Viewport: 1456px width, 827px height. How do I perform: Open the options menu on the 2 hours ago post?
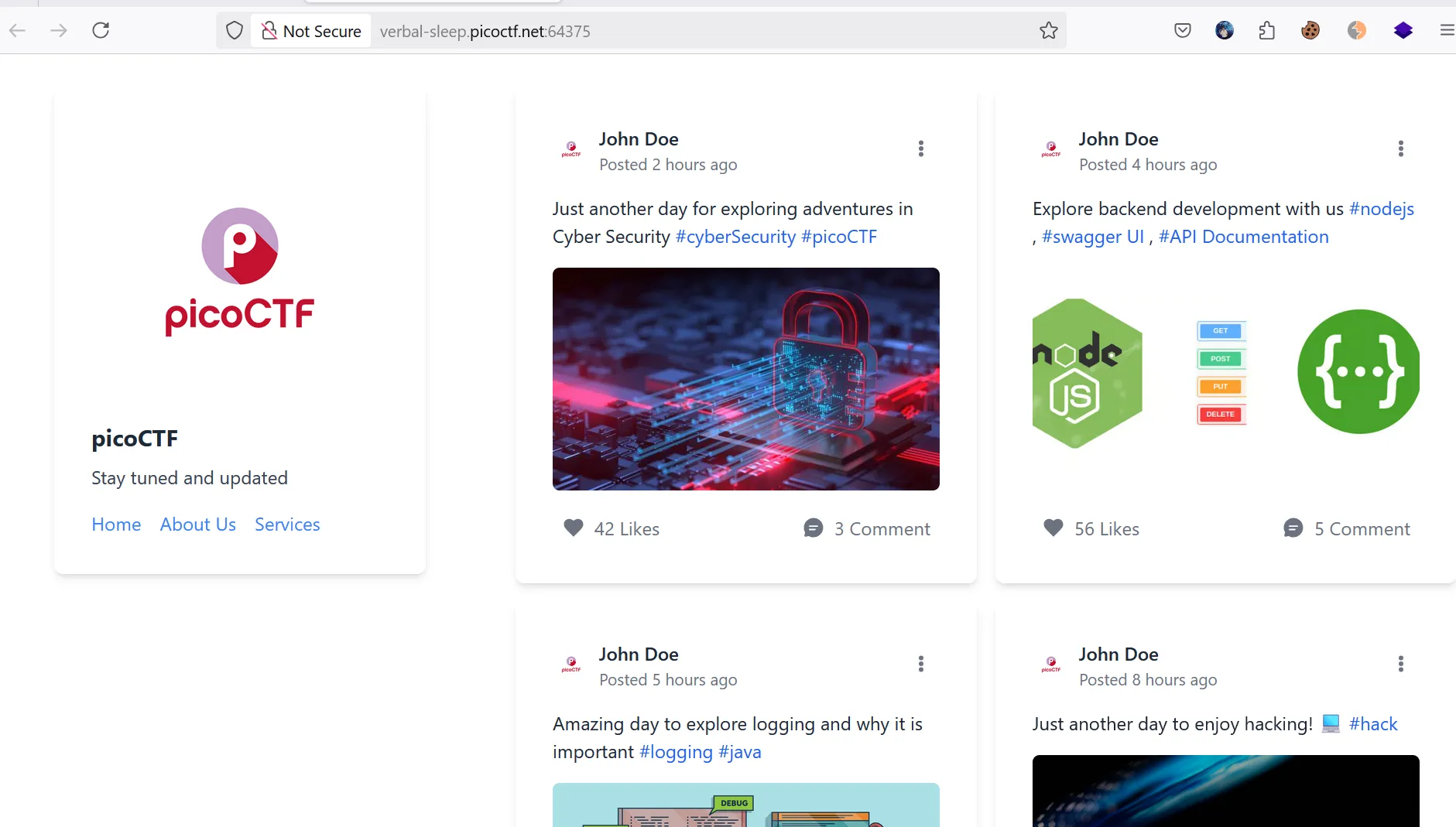pyautogui.click(x=921, y=149)
